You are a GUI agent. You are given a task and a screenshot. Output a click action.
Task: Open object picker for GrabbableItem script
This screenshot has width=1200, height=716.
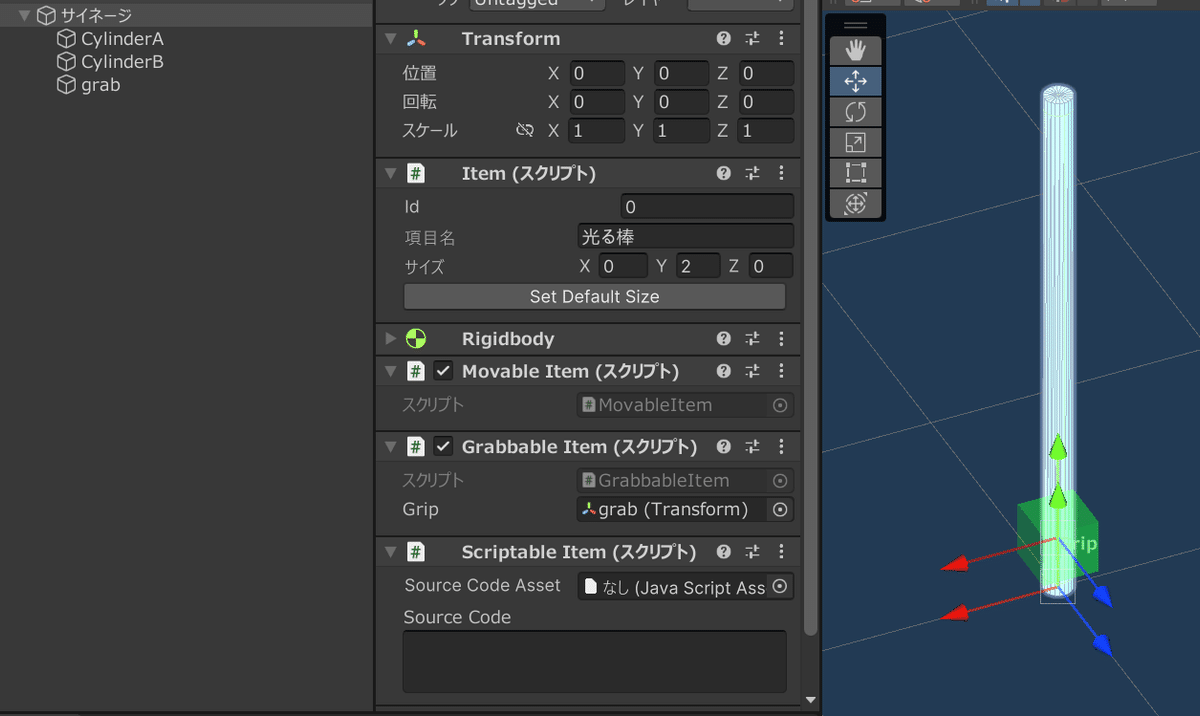coord(781,481)
